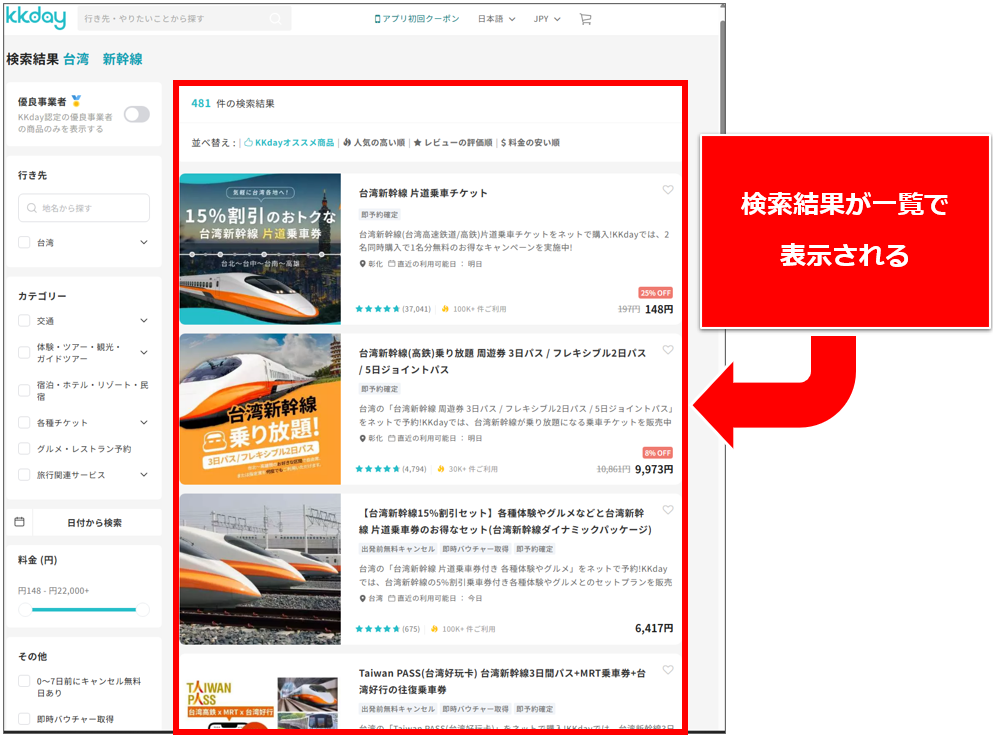
Task: Click the 地名から探す destination search field
Action: pos(84,208)
